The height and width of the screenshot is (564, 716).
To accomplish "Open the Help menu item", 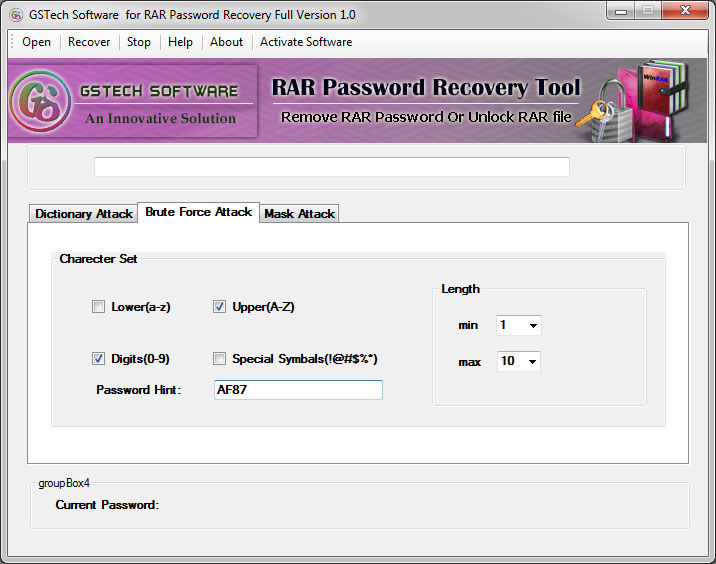I will [180, 42].
